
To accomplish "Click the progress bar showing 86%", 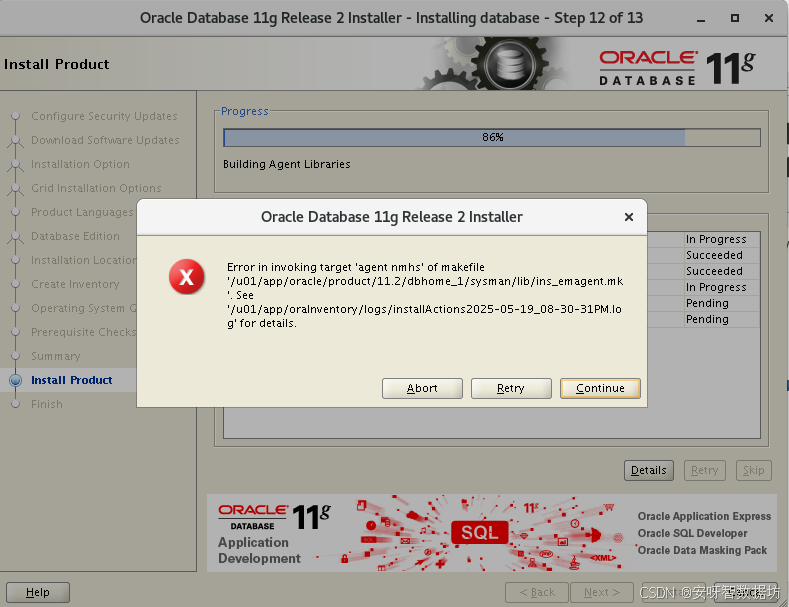I will coord(492,137).
